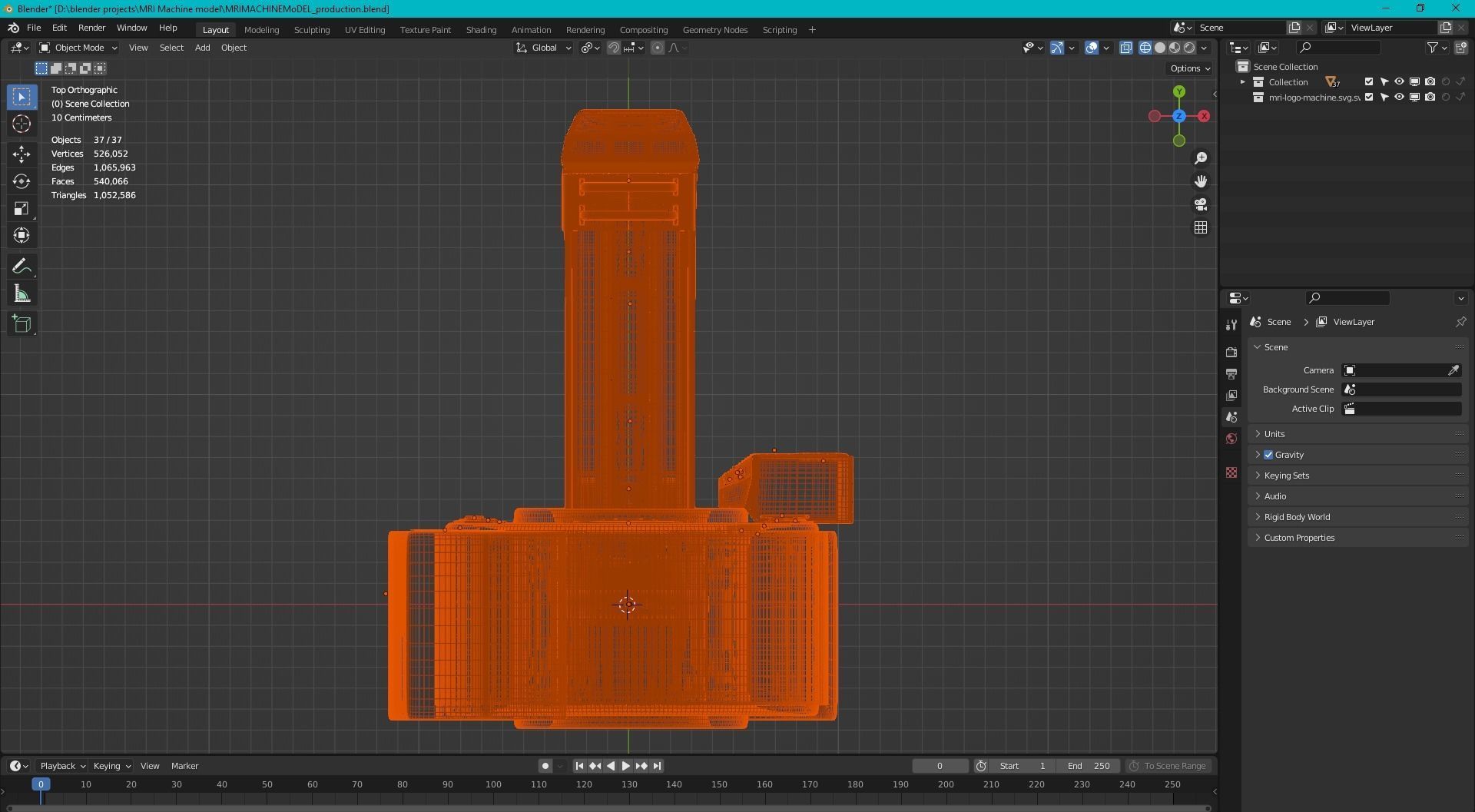The image size is (1475, 812).
Task: Toggle Gravity checkbox in Scene properties
Action: click(1268, 455)
